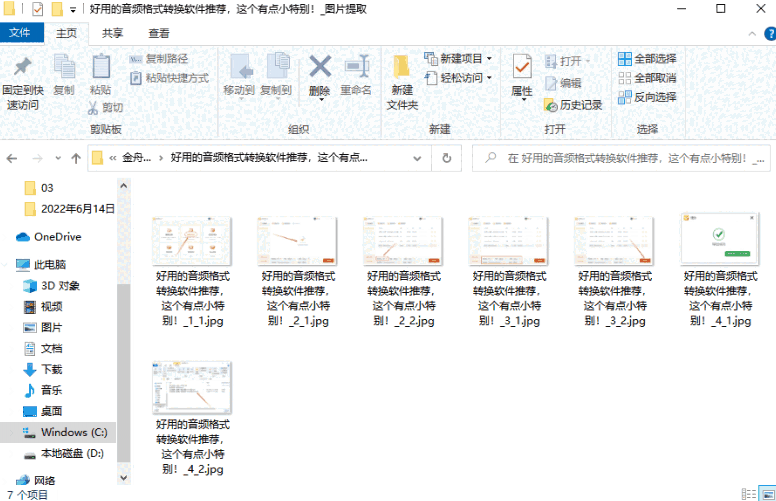
Task: Switch to the Home (主页) tab
Action: click(x=66, y=33)
